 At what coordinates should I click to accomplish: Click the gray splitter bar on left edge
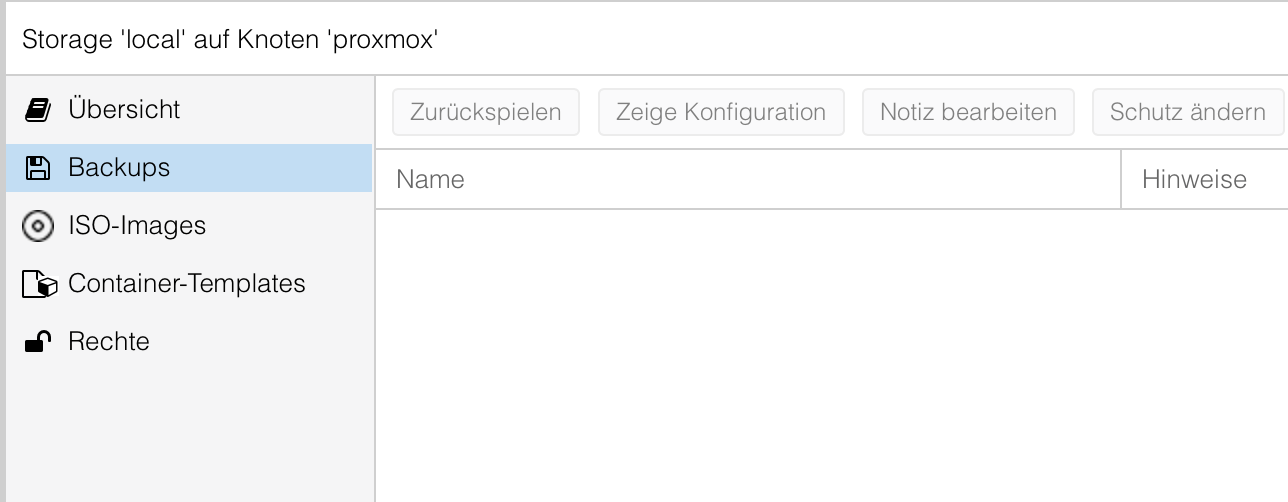(3, 300)
